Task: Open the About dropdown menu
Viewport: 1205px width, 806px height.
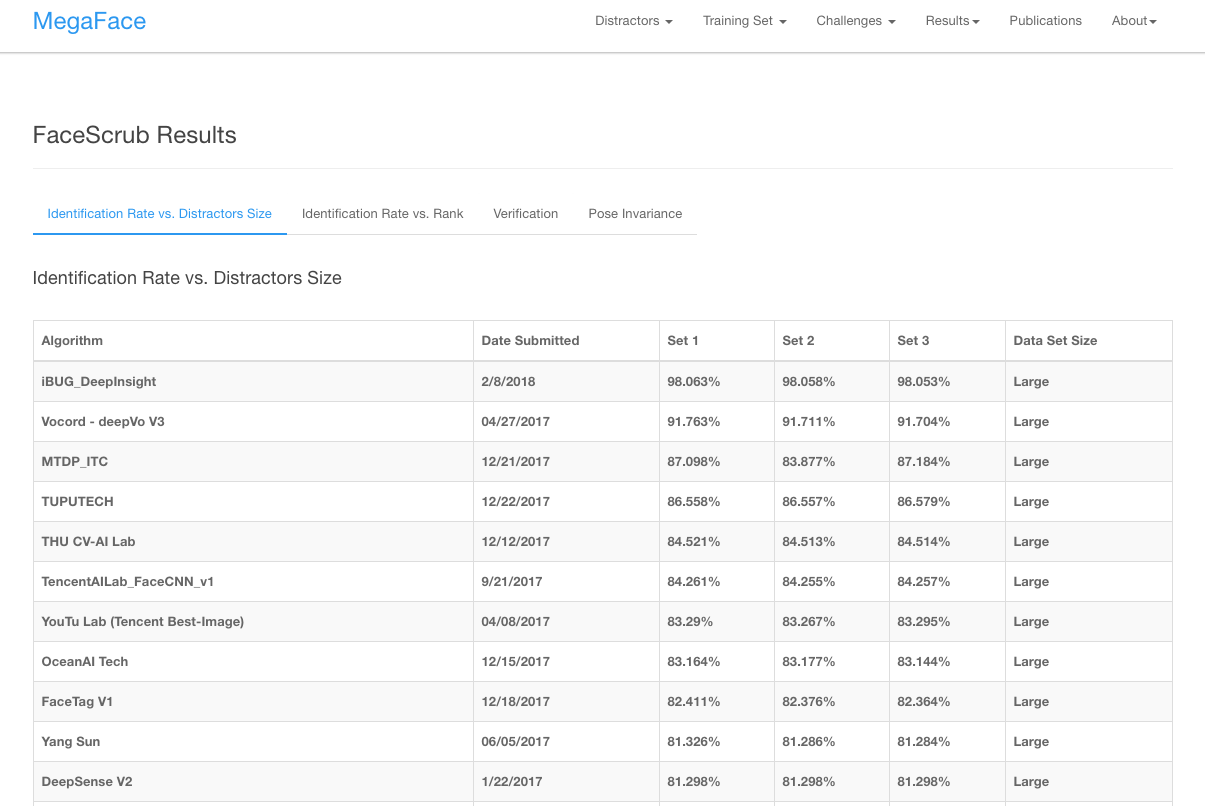Action: tap(1133, 21)
